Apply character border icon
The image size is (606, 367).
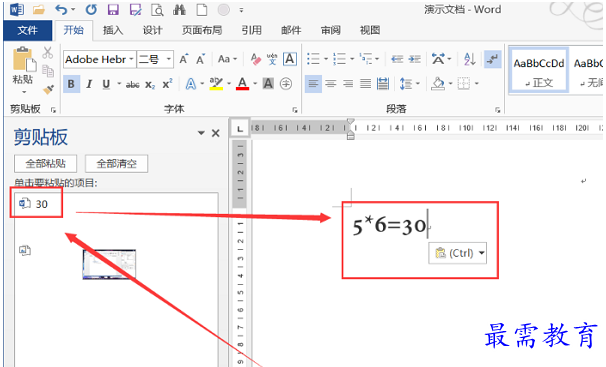pyautogui.click(x=290, y=59)
